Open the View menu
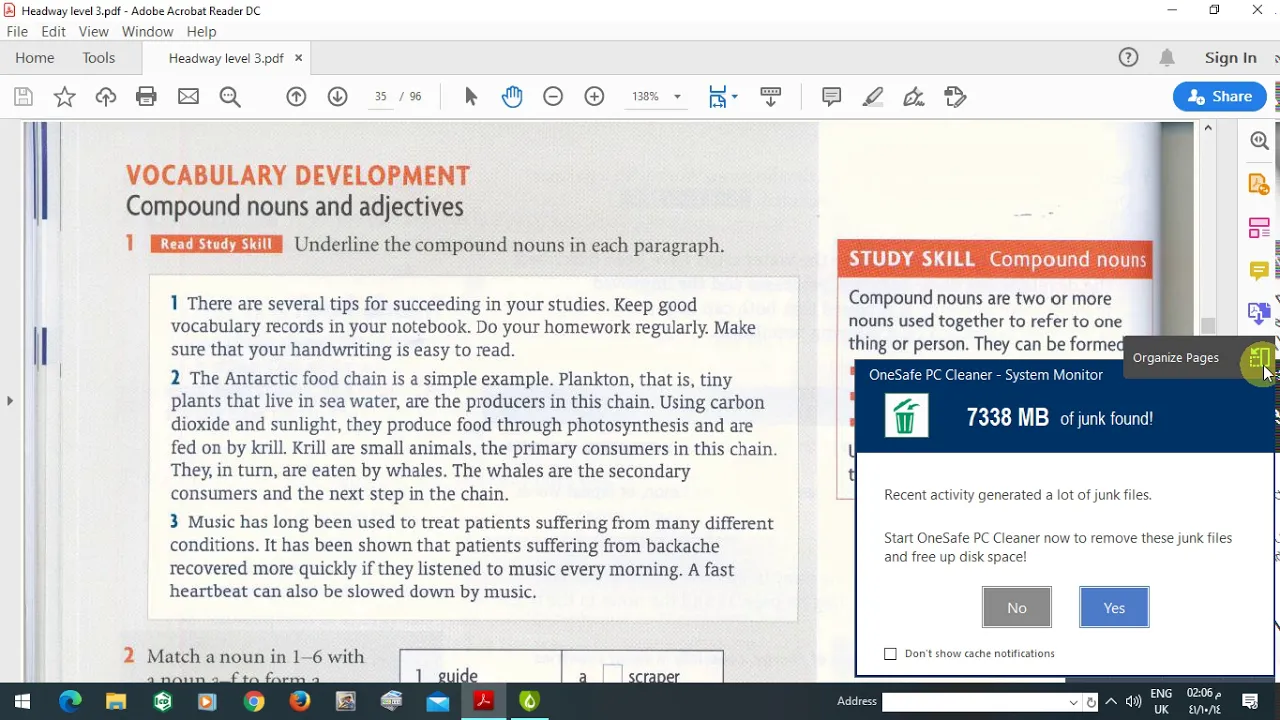 [93, 32]
